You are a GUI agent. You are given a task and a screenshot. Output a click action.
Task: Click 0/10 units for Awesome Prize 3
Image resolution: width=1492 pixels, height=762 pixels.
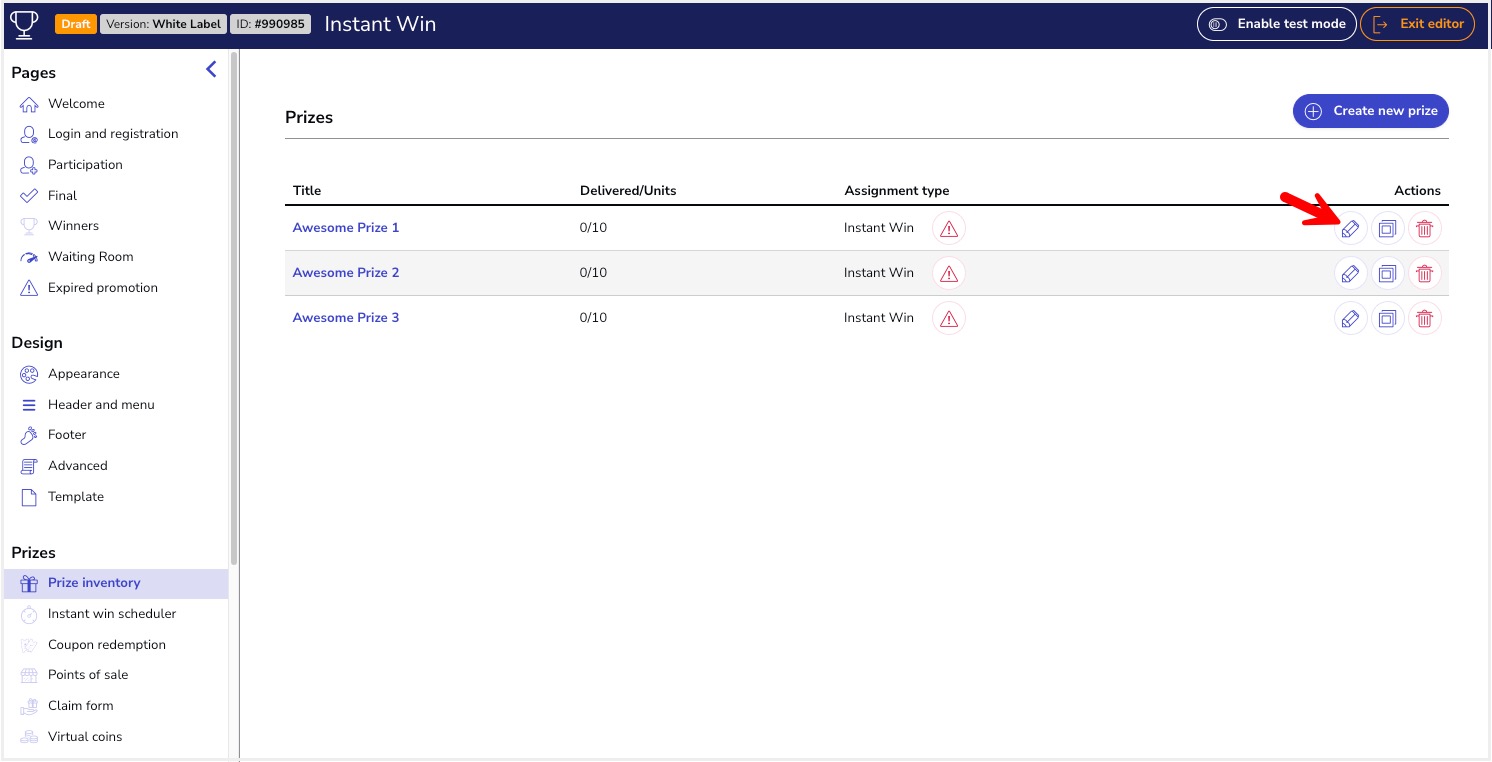click(x=593, y=318)
